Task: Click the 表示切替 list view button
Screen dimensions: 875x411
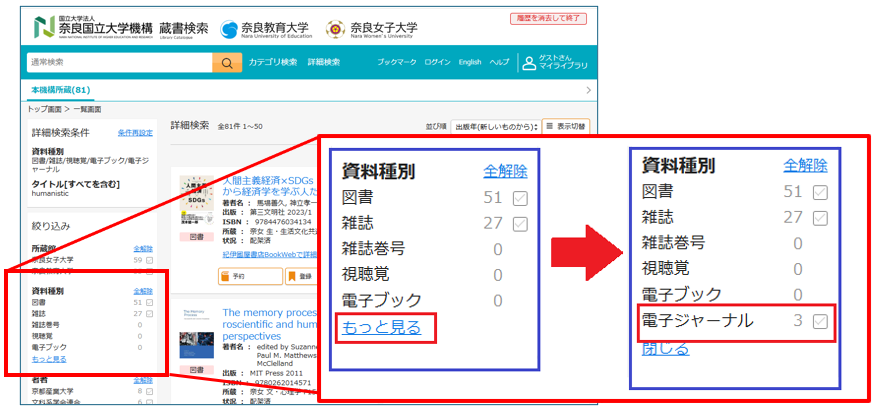Action: (564, 126)
